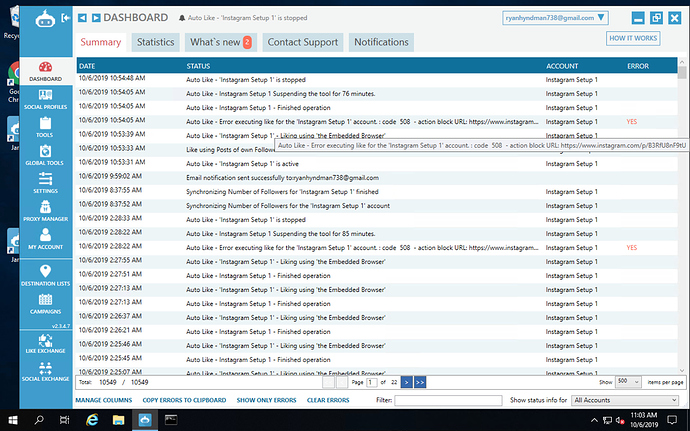
Task: Select the 'Email notification sent successfully' row
Action: coord(377,178)
